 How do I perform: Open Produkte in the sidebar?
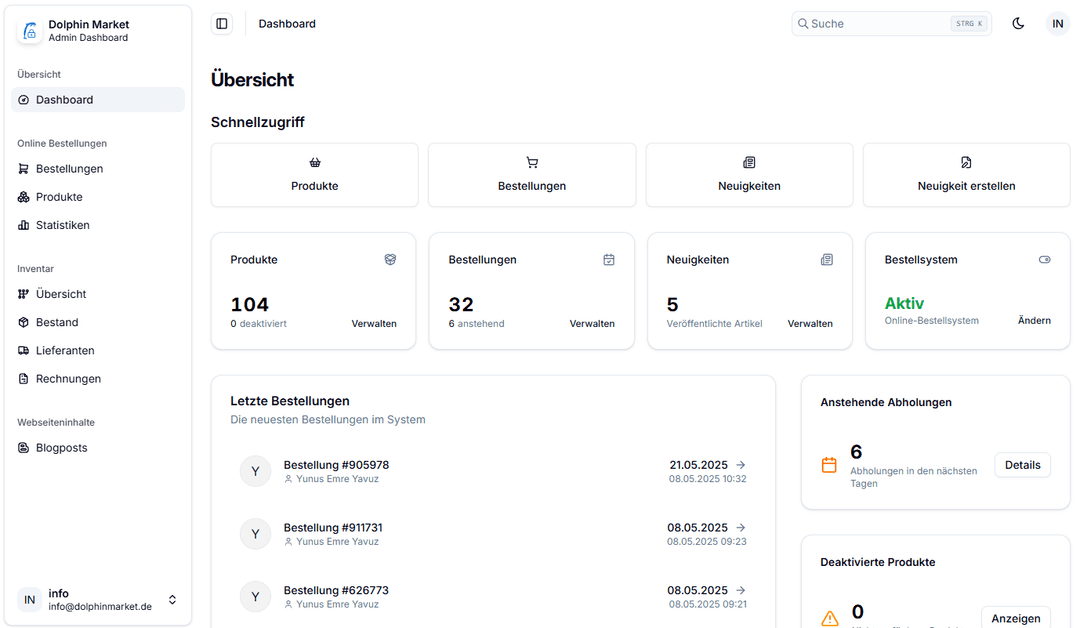pos(98,197)
